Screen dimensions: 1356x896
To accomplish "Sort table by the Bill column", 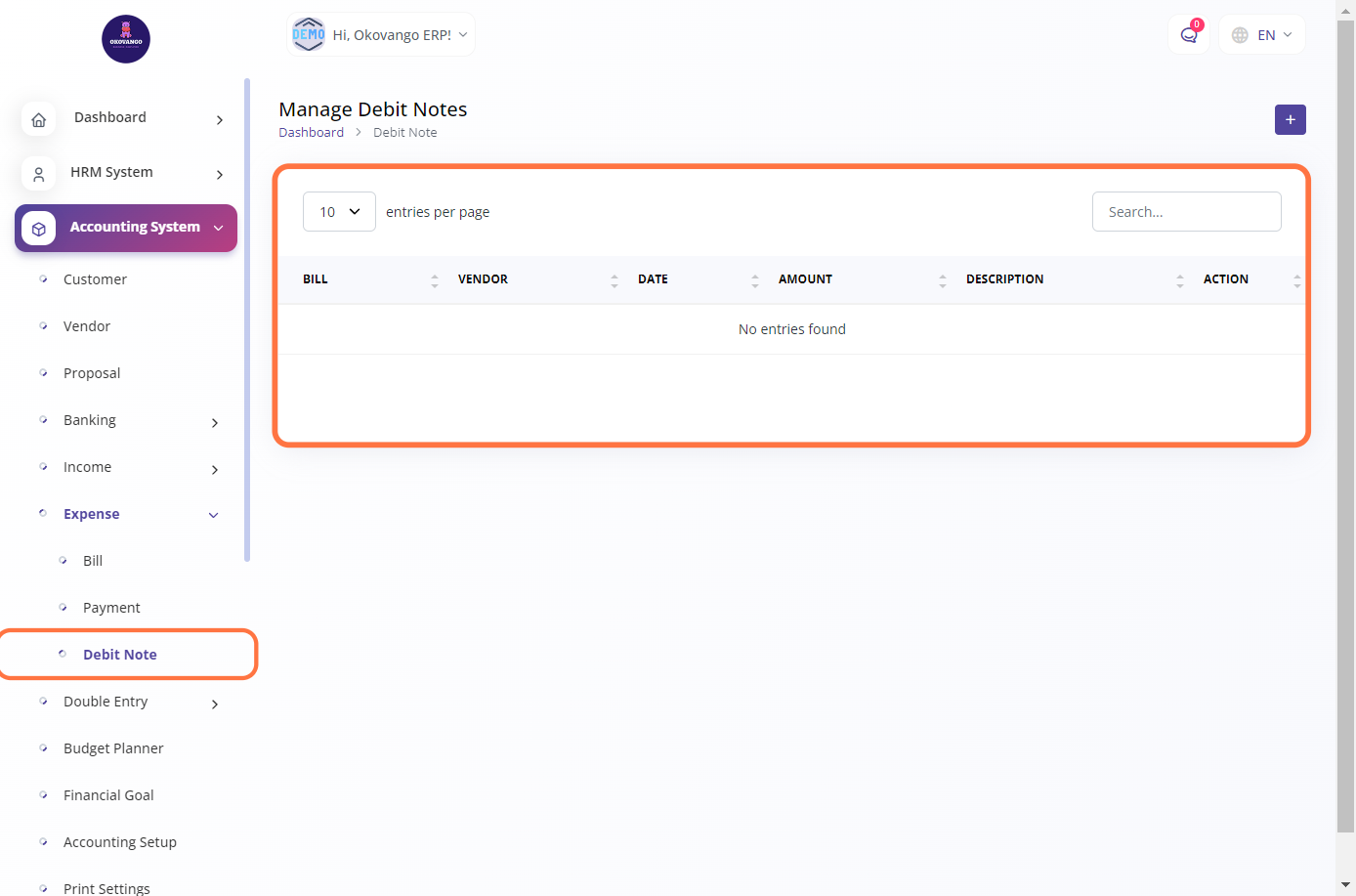I will (x=316, y=279).
